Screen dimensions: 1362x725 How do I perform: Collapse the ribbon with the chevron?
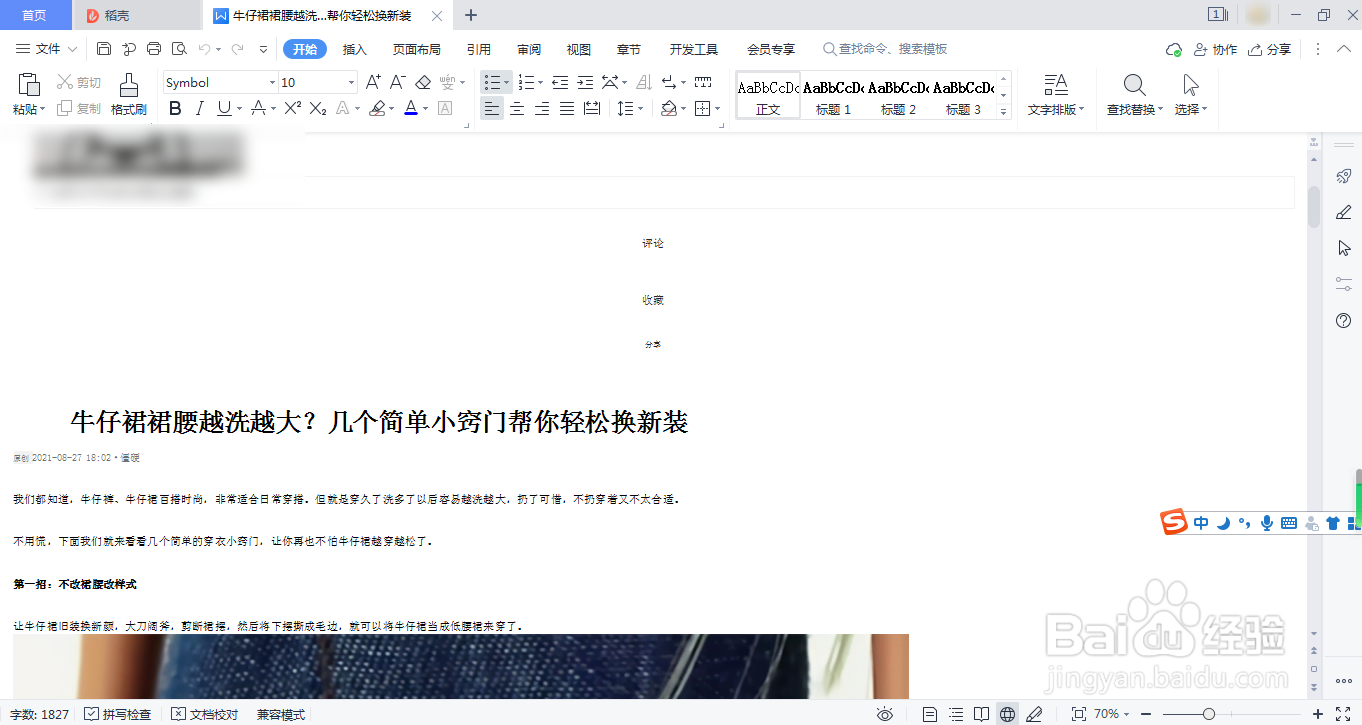tap(1345, 49)
